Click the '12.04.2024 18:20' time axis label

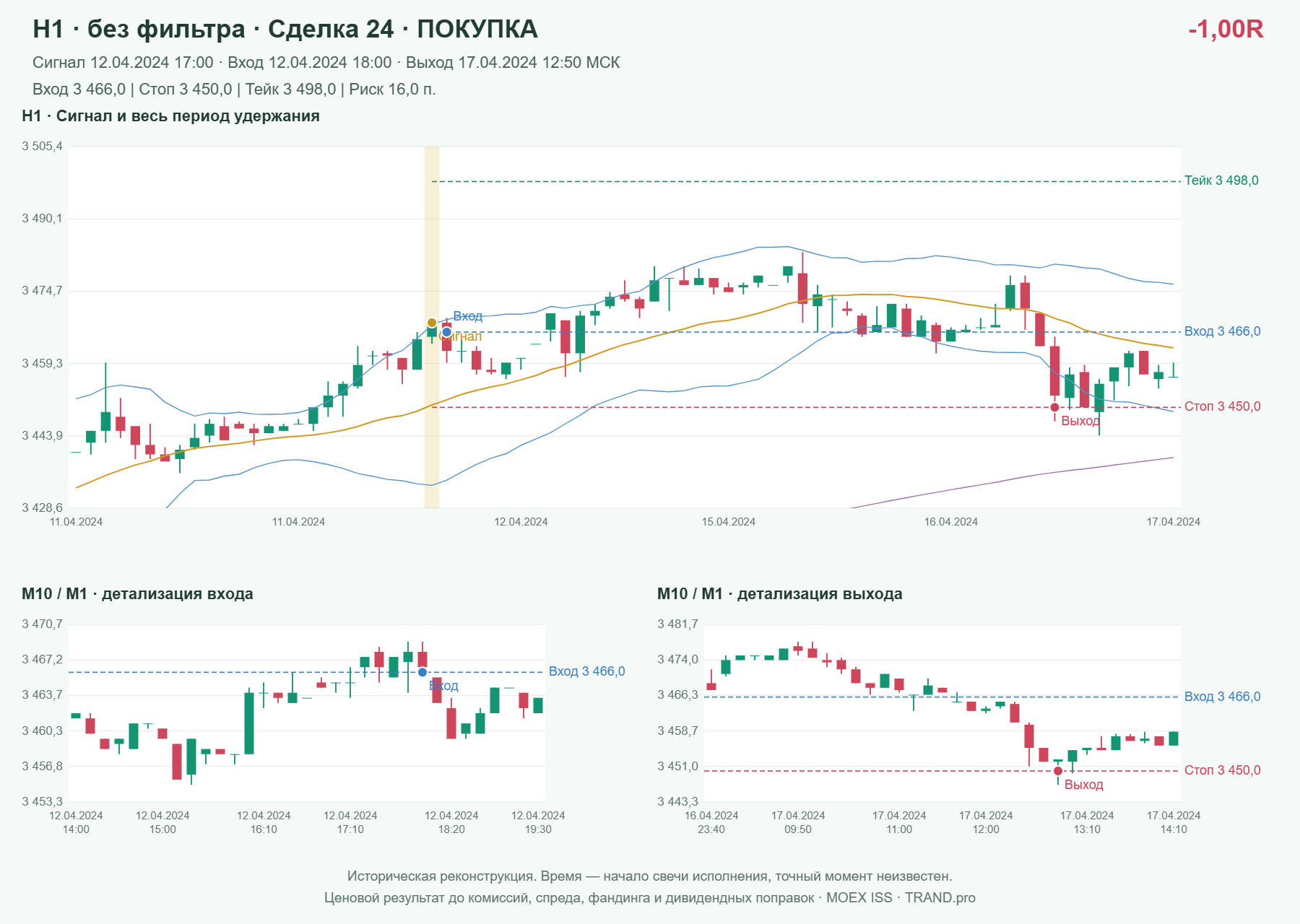point(451,822)
